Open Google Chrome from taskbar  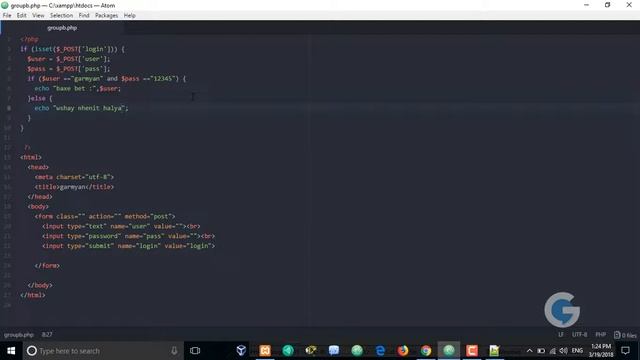(426, 350)
